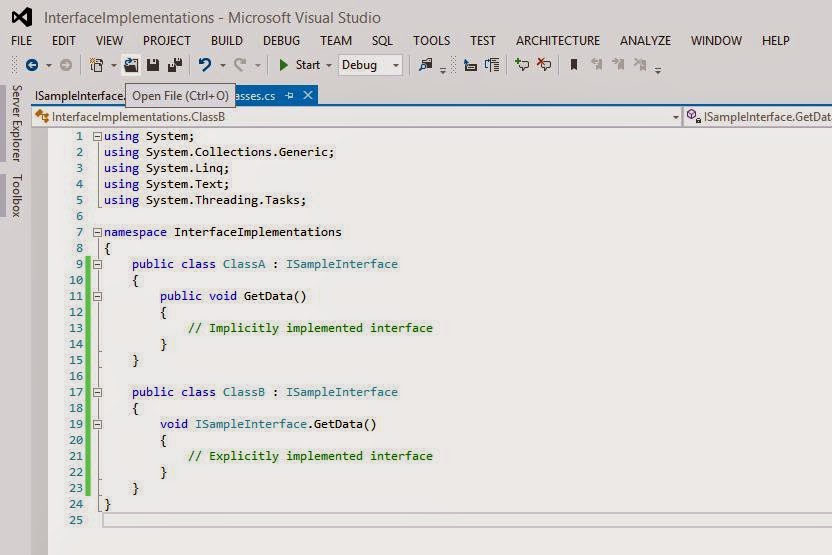
Task: Click the Open File folder icon
Action: click(131, 65)
